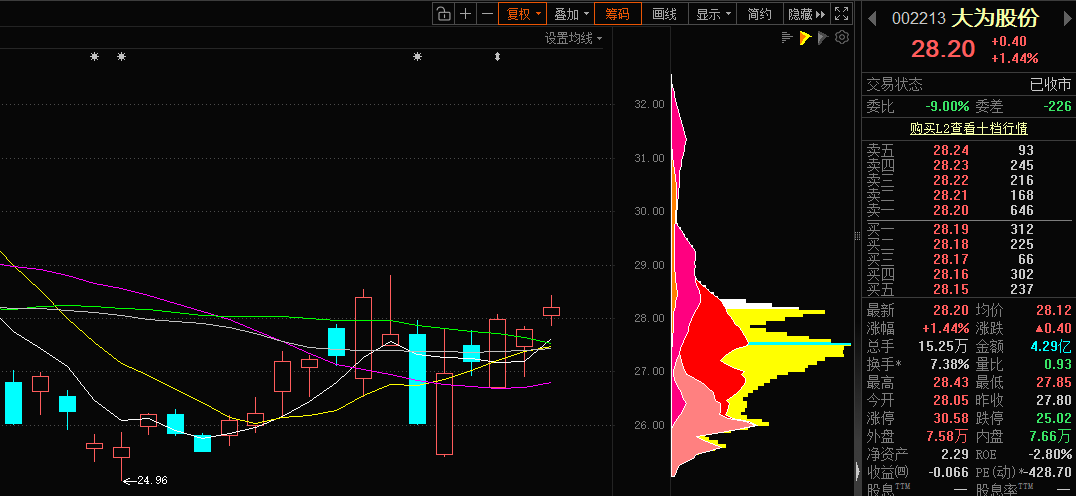Image resolution: width=1076 pixels, height=496 pixels.
Task: Zoom out the chart with the minus icon
Action: pyautogui.click(x=487, y=14)
